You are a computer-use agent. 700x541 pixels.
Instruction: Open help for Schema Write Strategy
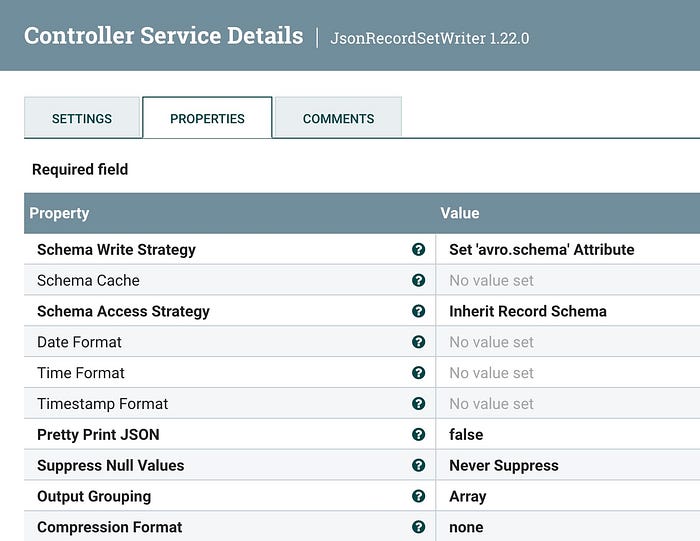point(418,250)
